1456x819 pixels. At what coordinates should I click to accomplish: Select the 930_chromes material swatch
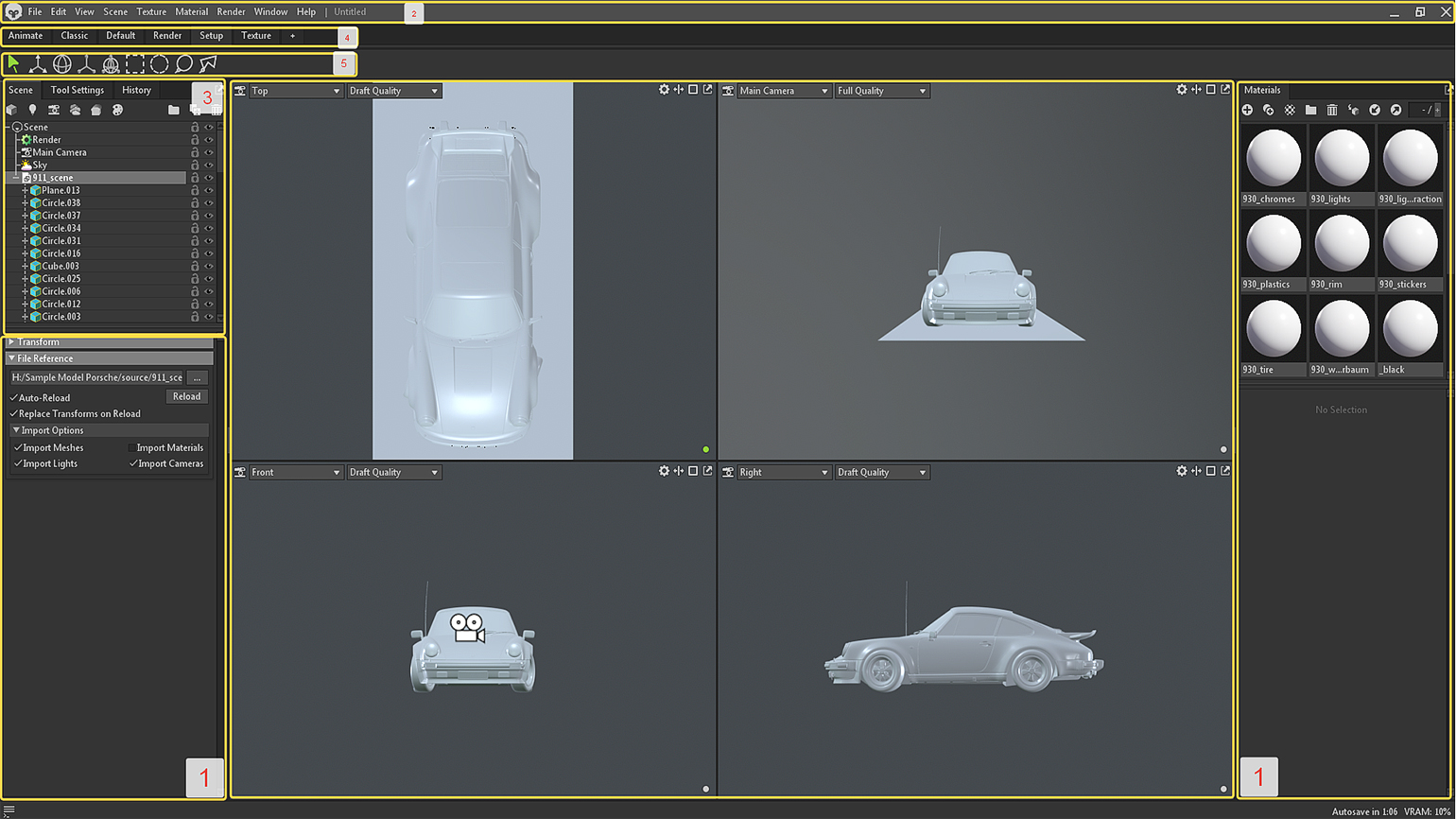point(1274,159)
